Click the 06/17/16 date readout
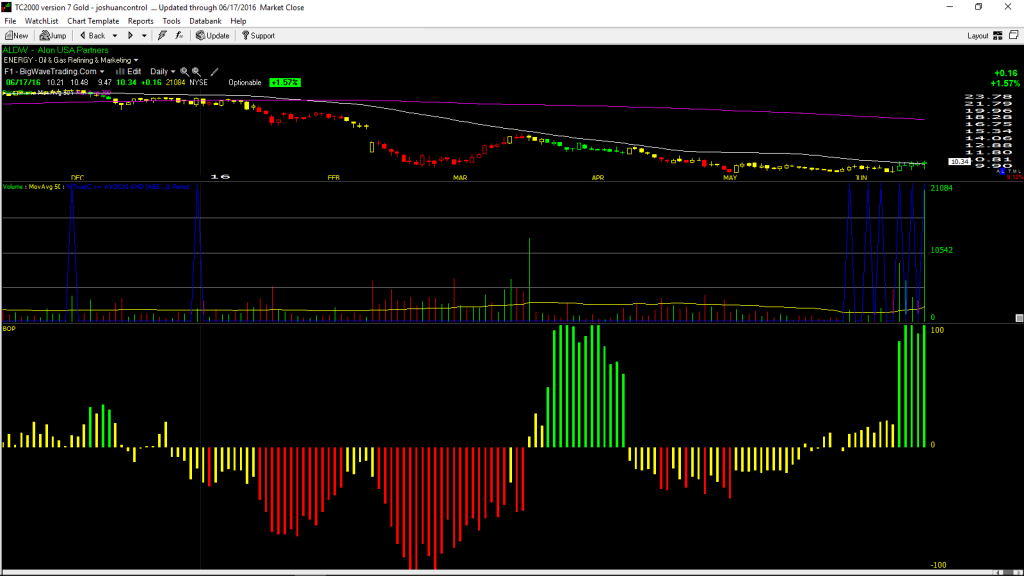 [x=24, y=82]
